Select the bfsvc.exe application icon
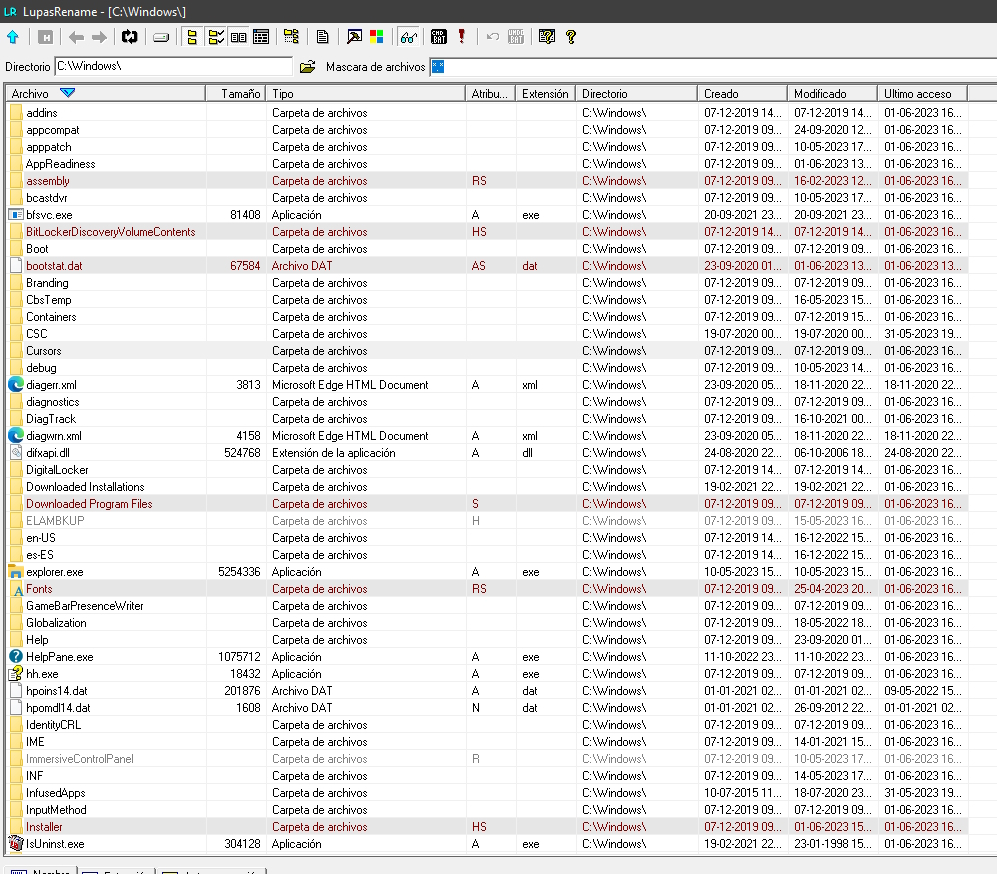Viewport: 997px width, 874px height. [x=16, y=215]
